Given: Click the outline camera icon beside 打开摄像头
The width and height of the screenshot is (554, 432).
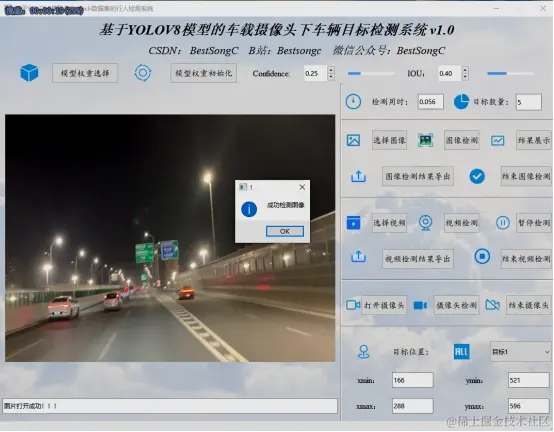Looking at the screenshot, I should coord(353,304).
